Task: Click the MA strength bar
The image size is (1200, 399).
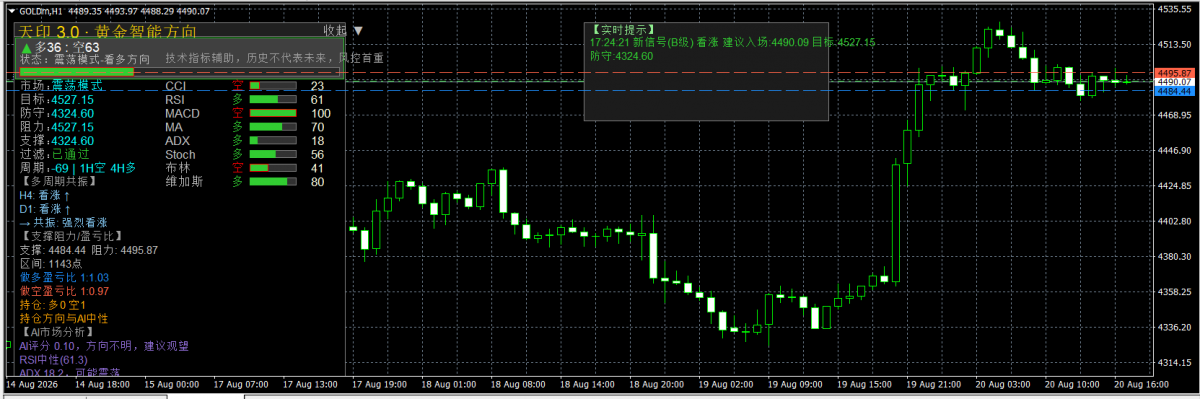Action: [x=273, y=127]
